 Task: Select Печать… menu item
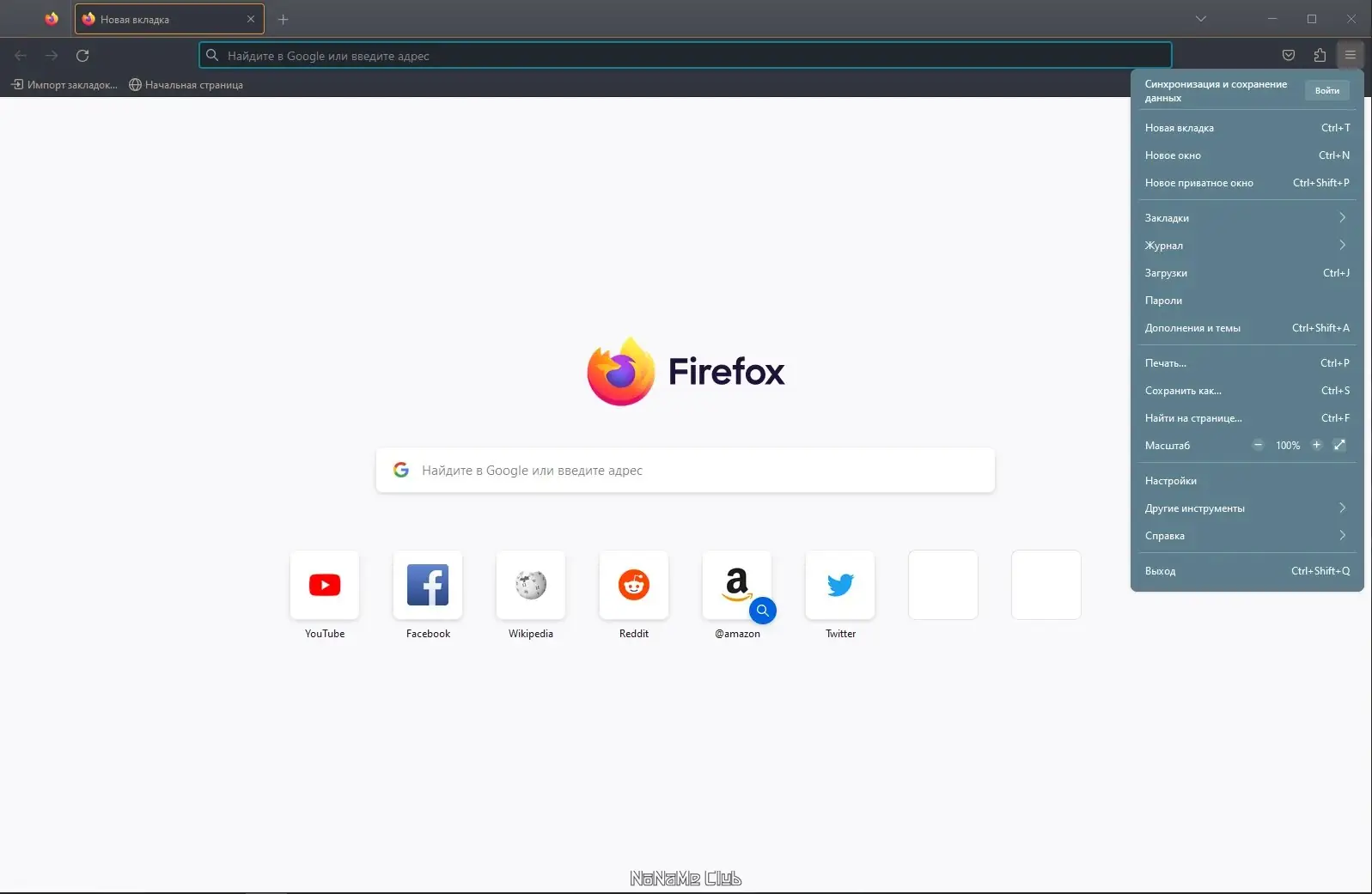[1247, 363]
